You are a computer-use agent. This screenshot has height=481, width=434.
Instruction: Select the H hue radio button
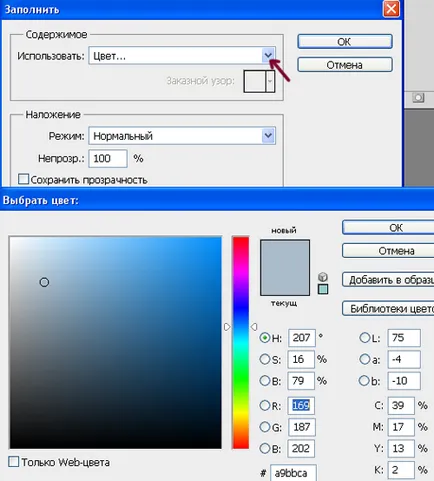tap(265, 338)
